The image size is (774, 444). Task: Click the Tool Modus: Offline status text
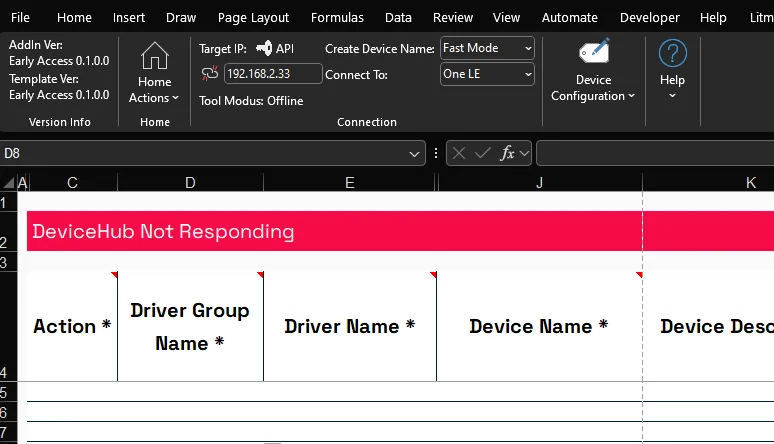tap(251, 101)
